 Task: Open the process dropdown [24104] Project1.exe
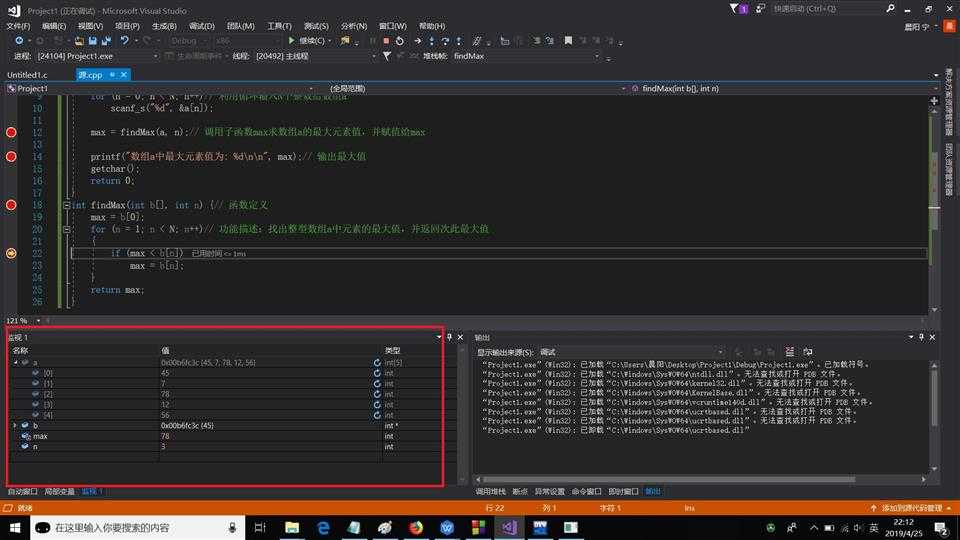[97, 56]
